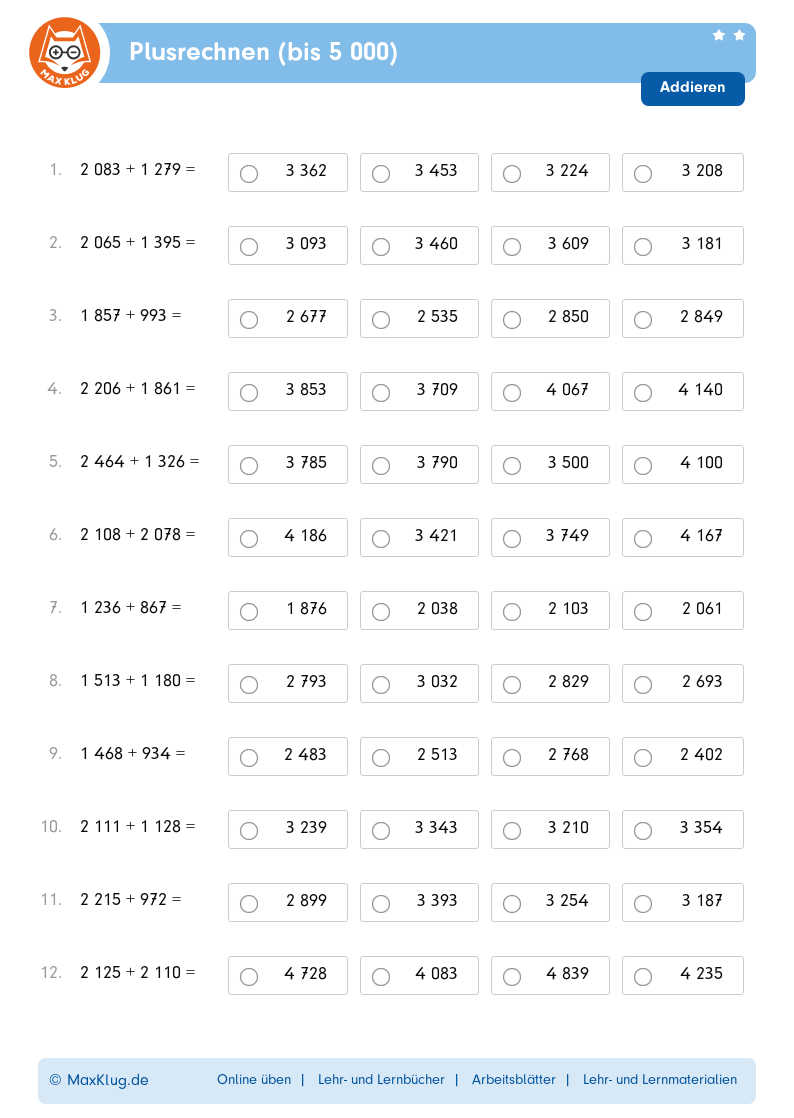Click the two-star difficulty rating

tap(728, 35)
